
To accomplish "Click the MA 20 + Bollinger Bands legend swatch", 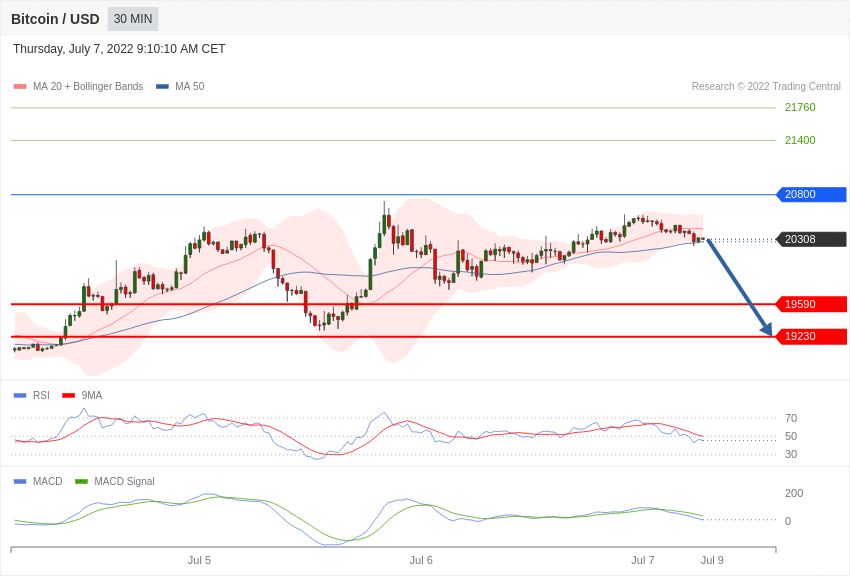I will click(20, 86).
